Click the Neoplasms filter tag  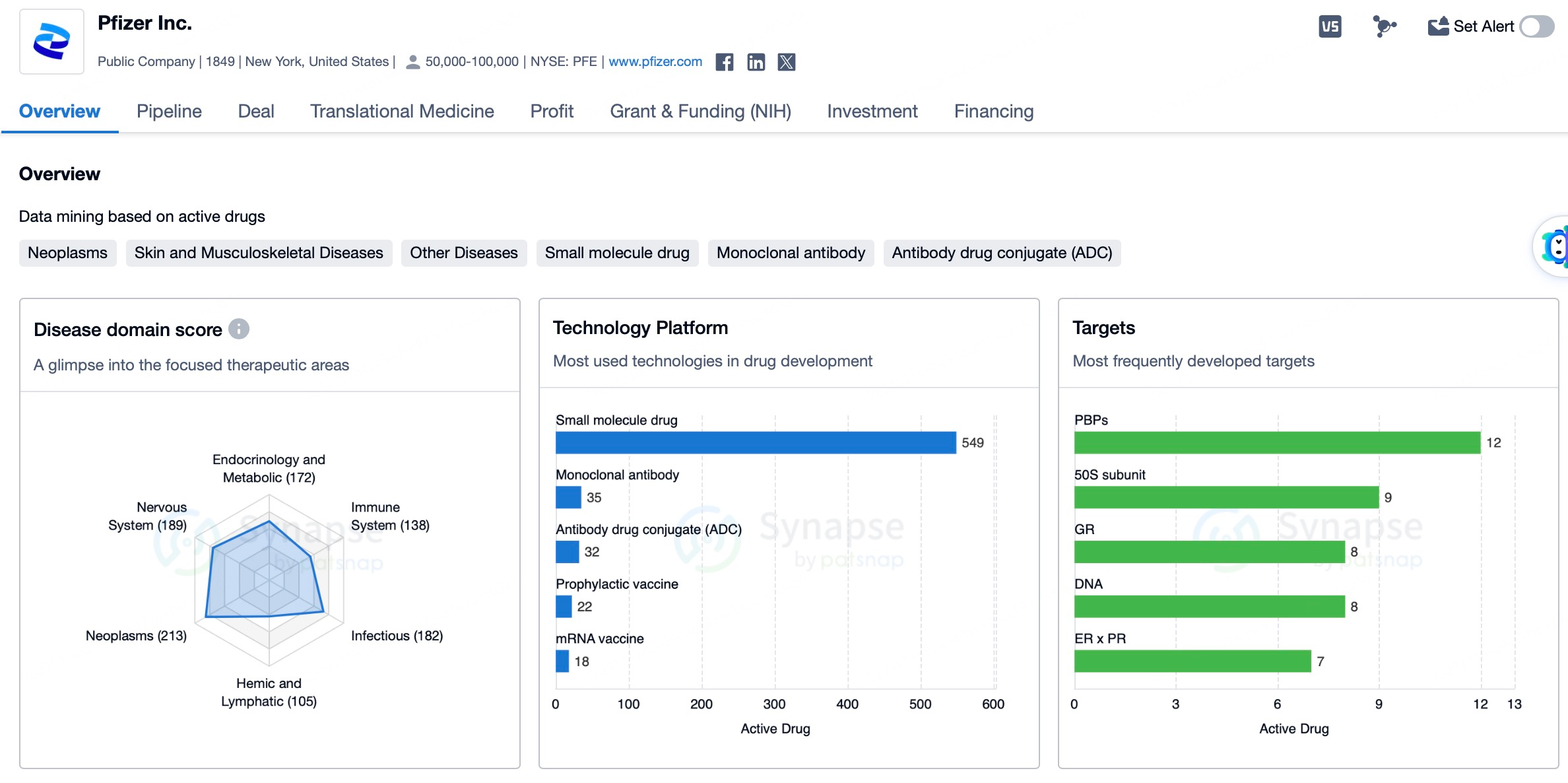pyautogui.click(x=67, y=252)
